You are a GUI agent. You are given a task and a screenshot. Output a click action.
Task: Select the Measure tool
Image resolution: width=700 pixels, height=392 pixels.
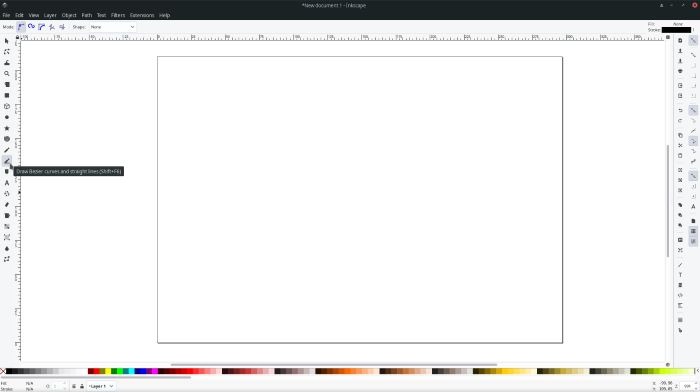pos(7,84)
